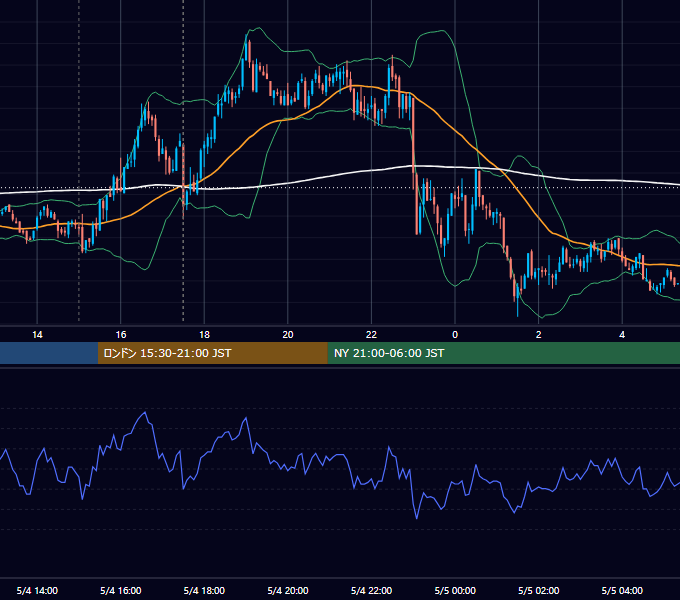The width and height of the screenshot is (680, 600).
Task: Click the 5/5 04:00 label on lower axis
Action: tap(622, 590)
